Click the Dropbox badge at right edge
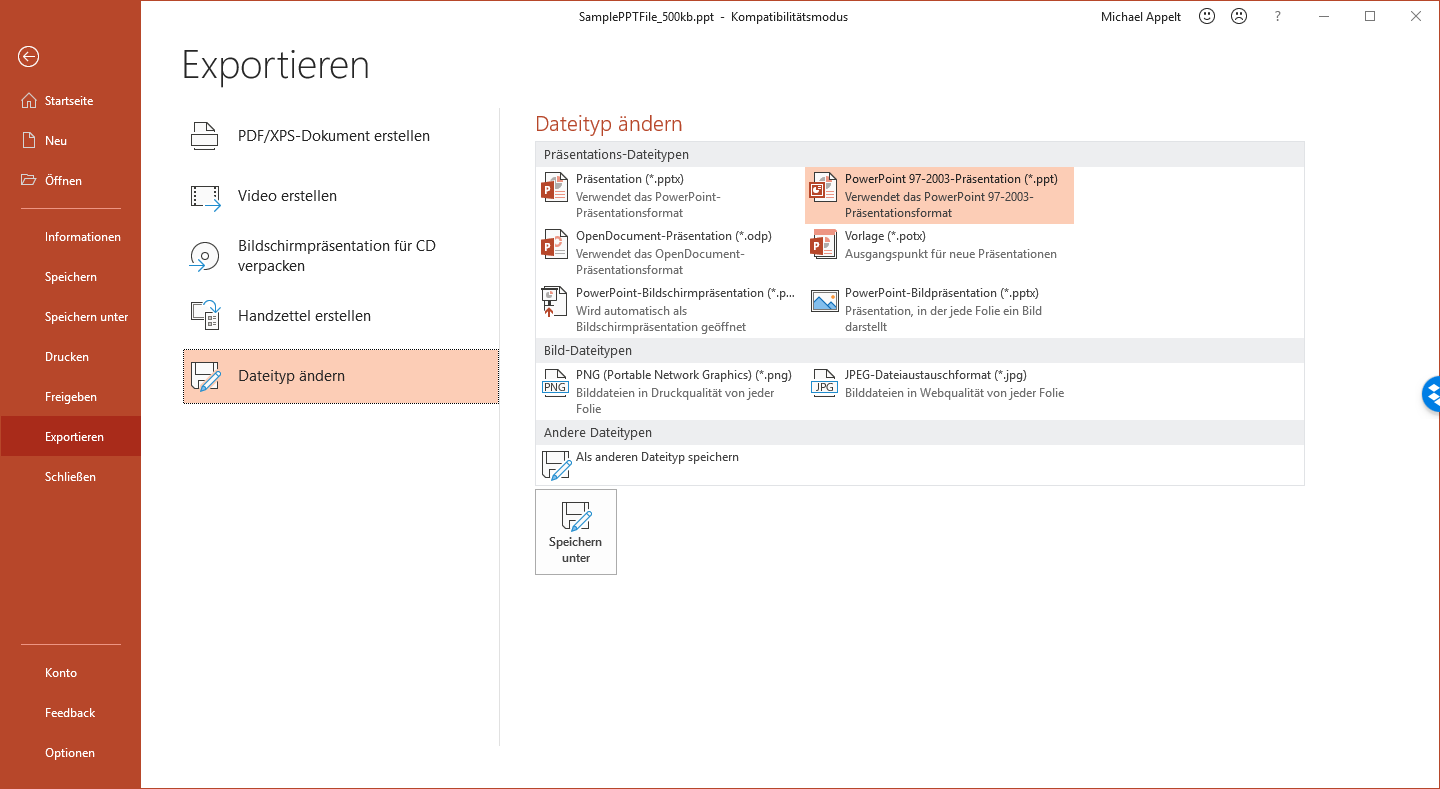The width and height of the screenshot is (1440, 789). [1432, 395]
